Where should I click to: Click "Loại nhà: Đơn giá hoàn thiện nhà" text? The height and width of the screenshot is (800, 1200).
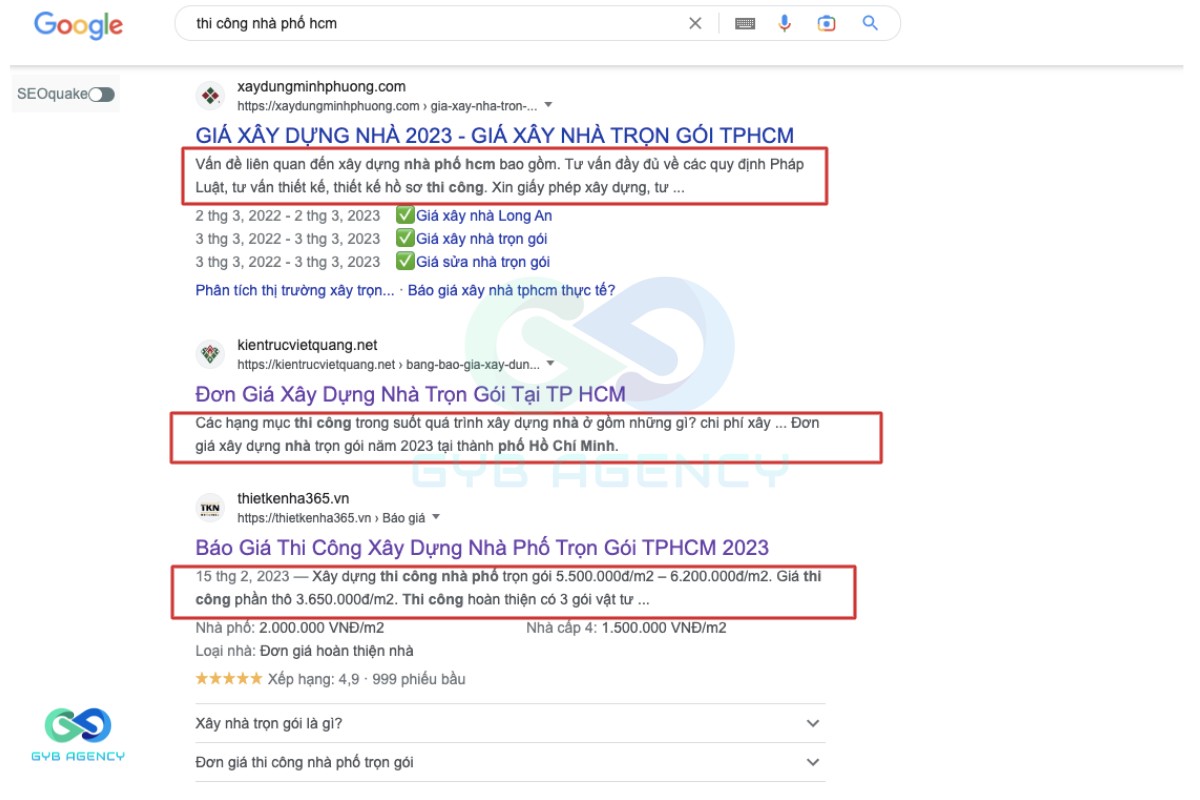(304, 651)
